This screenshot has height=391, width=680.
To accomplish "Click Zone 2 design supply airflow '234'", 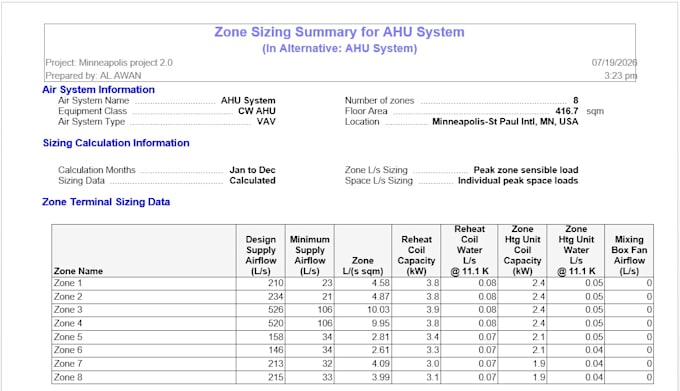I will click(276, 297).
